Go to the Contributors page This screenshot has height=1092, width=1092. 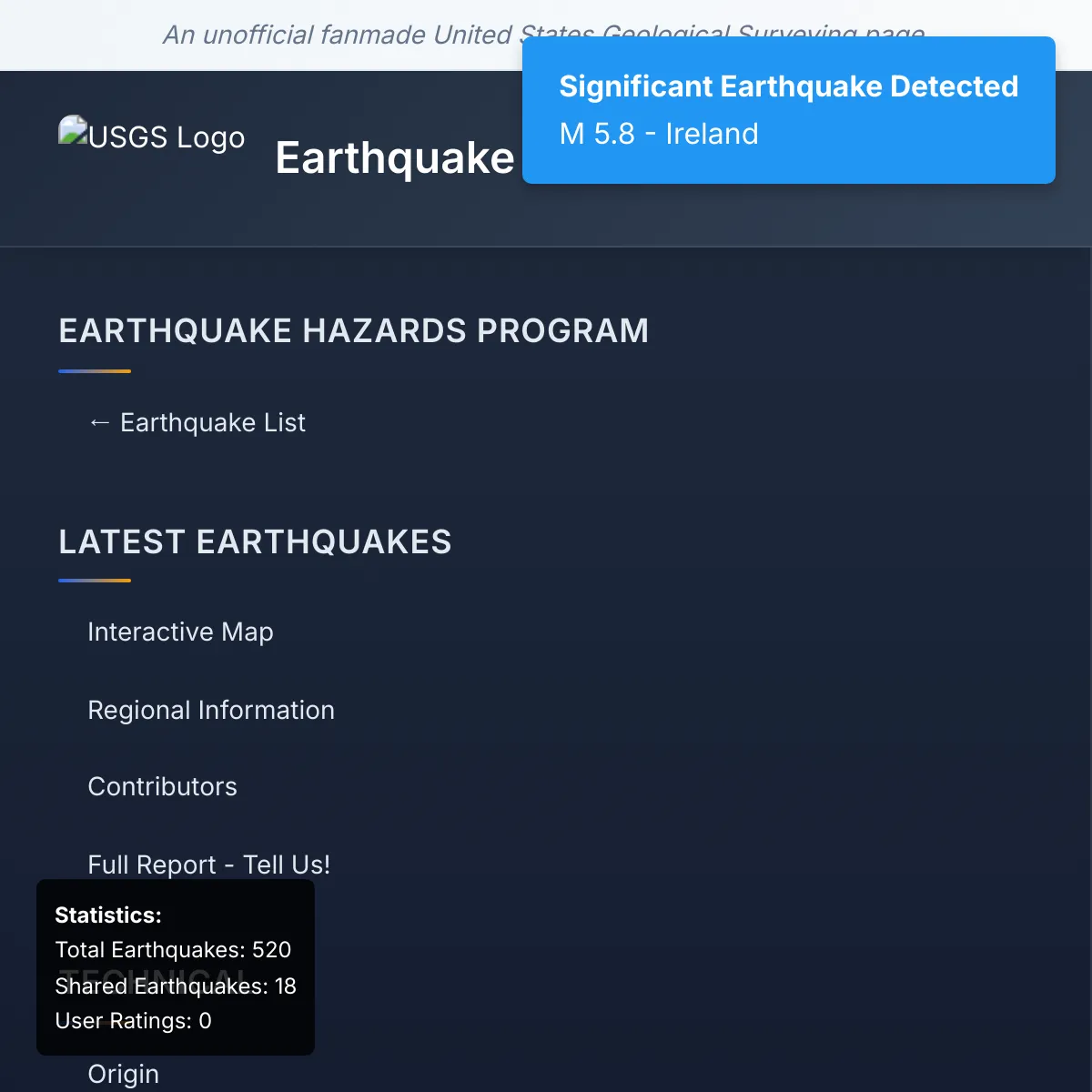pos(162,786)
